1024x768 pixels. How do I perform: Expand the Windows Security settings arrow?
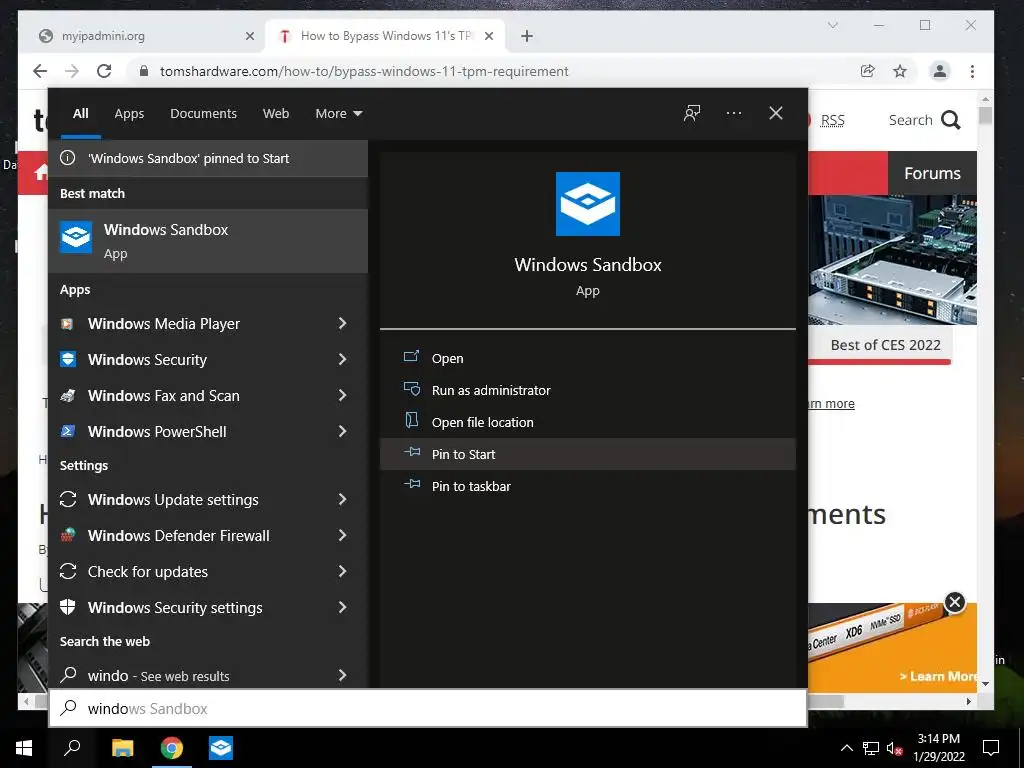click(342, 607)
